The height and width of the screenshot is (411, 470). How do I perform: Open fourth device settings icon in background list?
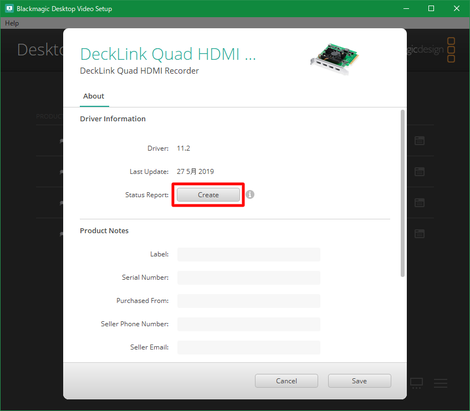pyautogui.click(x=419, y=233)
